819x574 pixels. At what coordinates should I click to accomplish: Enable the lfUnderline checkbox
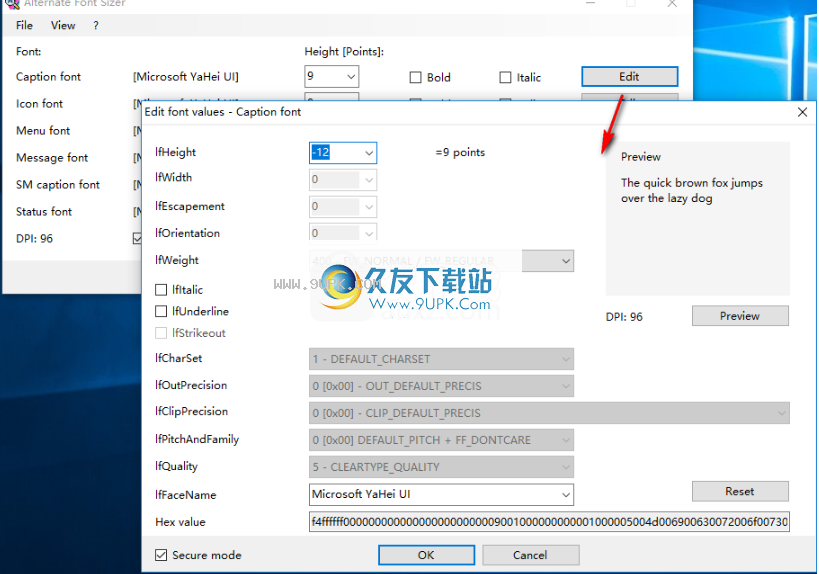(161, 311)
